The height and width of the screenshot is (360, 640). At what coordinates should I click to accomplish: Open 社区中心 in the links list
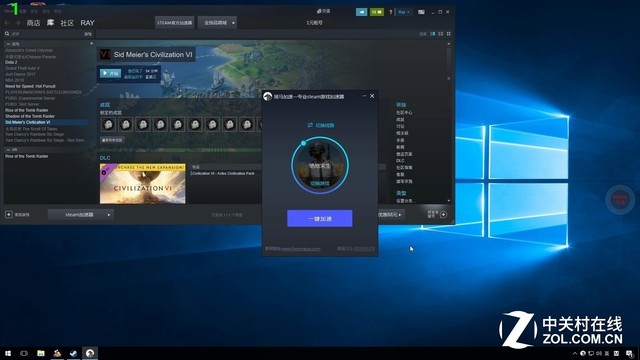click(x=404, y=113)
